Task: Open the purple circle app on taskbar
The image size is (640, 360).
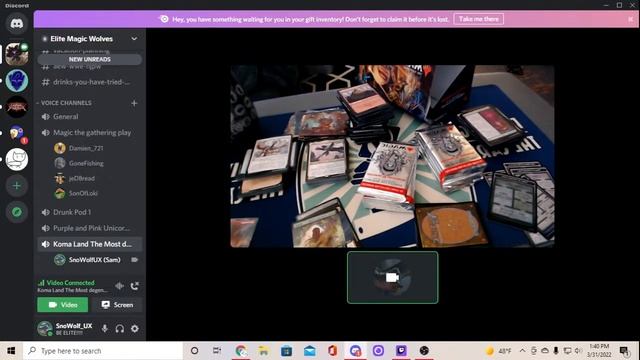Action: click(378, 351)
